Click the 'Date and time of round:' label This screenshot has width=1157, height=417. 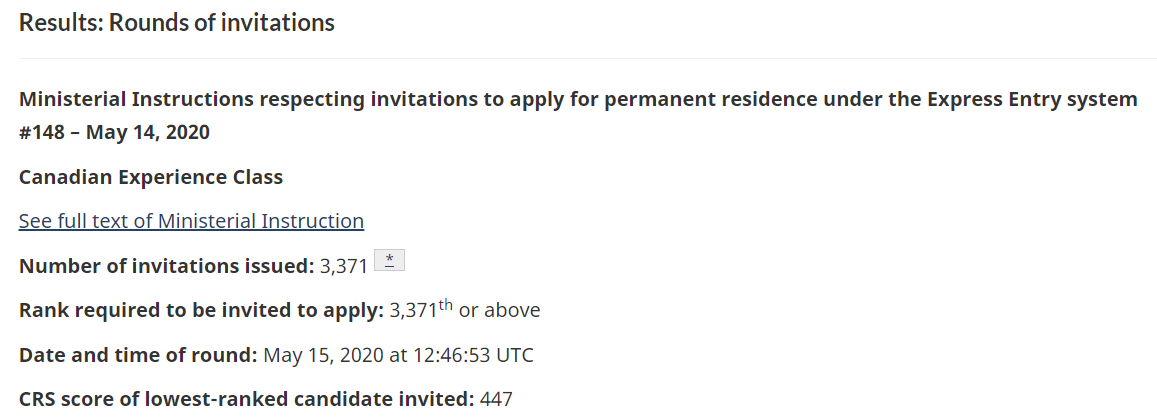pyautogui.click(x=138, y=355)
